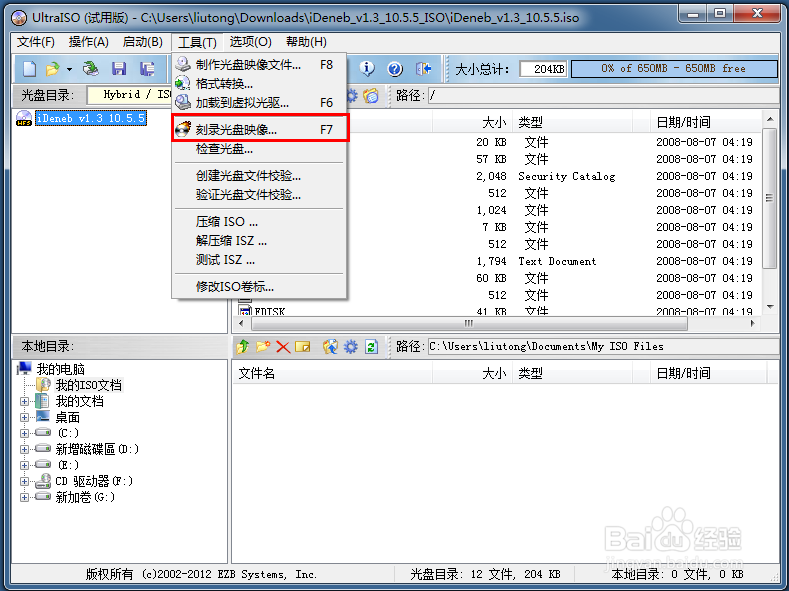Choose 压缩 ISO ... menu entry

click(260, 222)
